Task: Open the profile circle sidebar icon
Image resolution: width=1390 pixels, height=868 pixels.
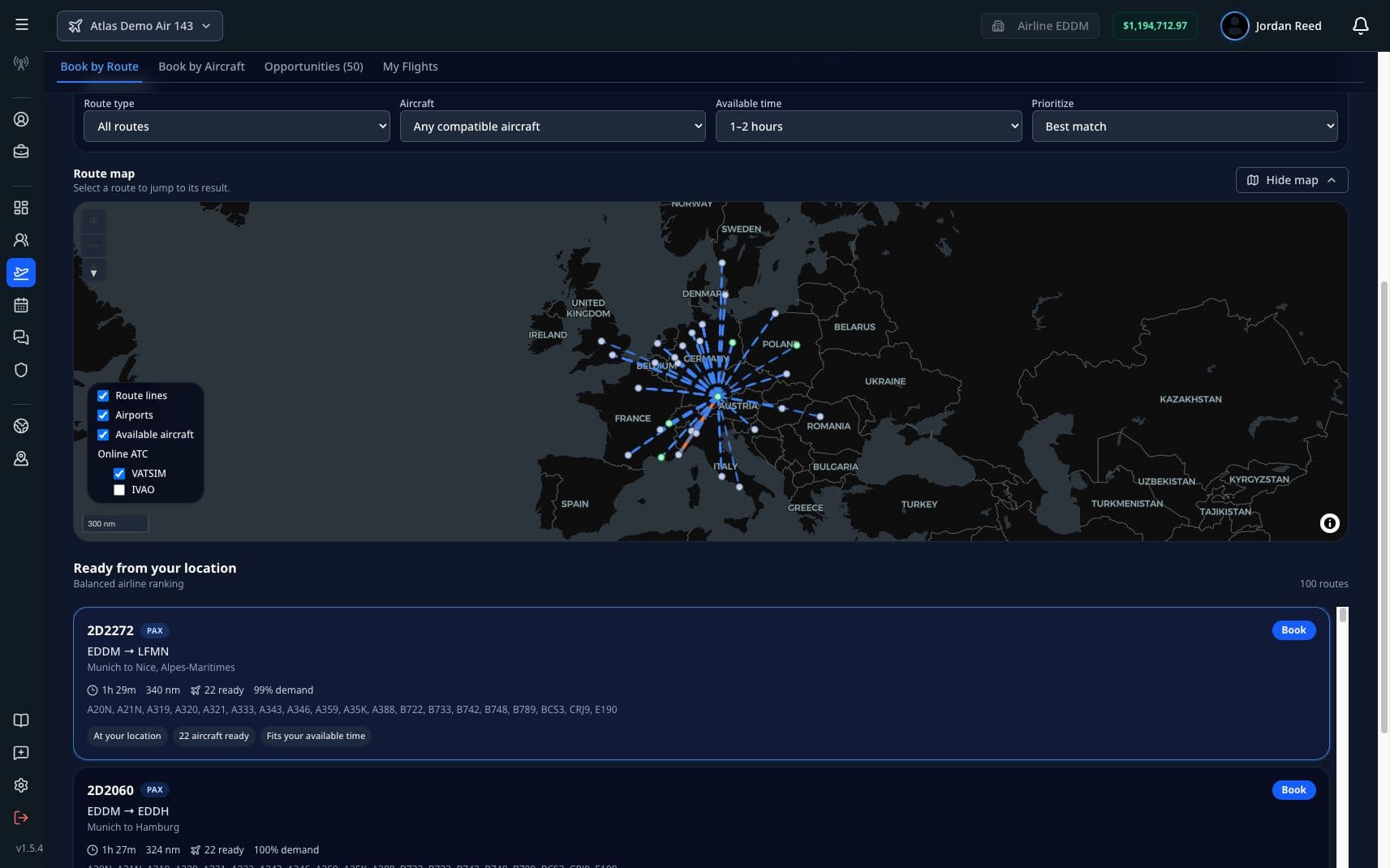Action: 21,119
